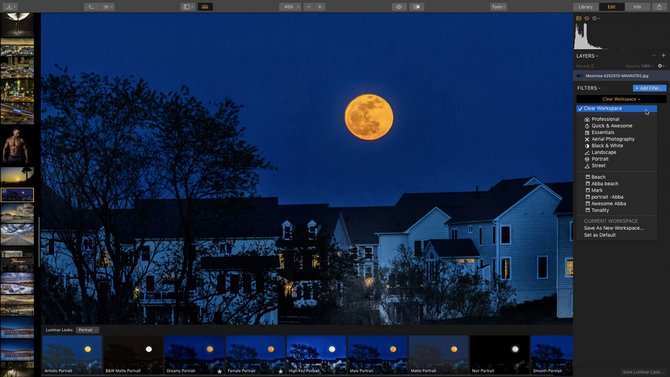Image resolution: width=670 pixels, height=377 pixels.
Task: Open the layer settings gear dropdown
Action: 661,66
